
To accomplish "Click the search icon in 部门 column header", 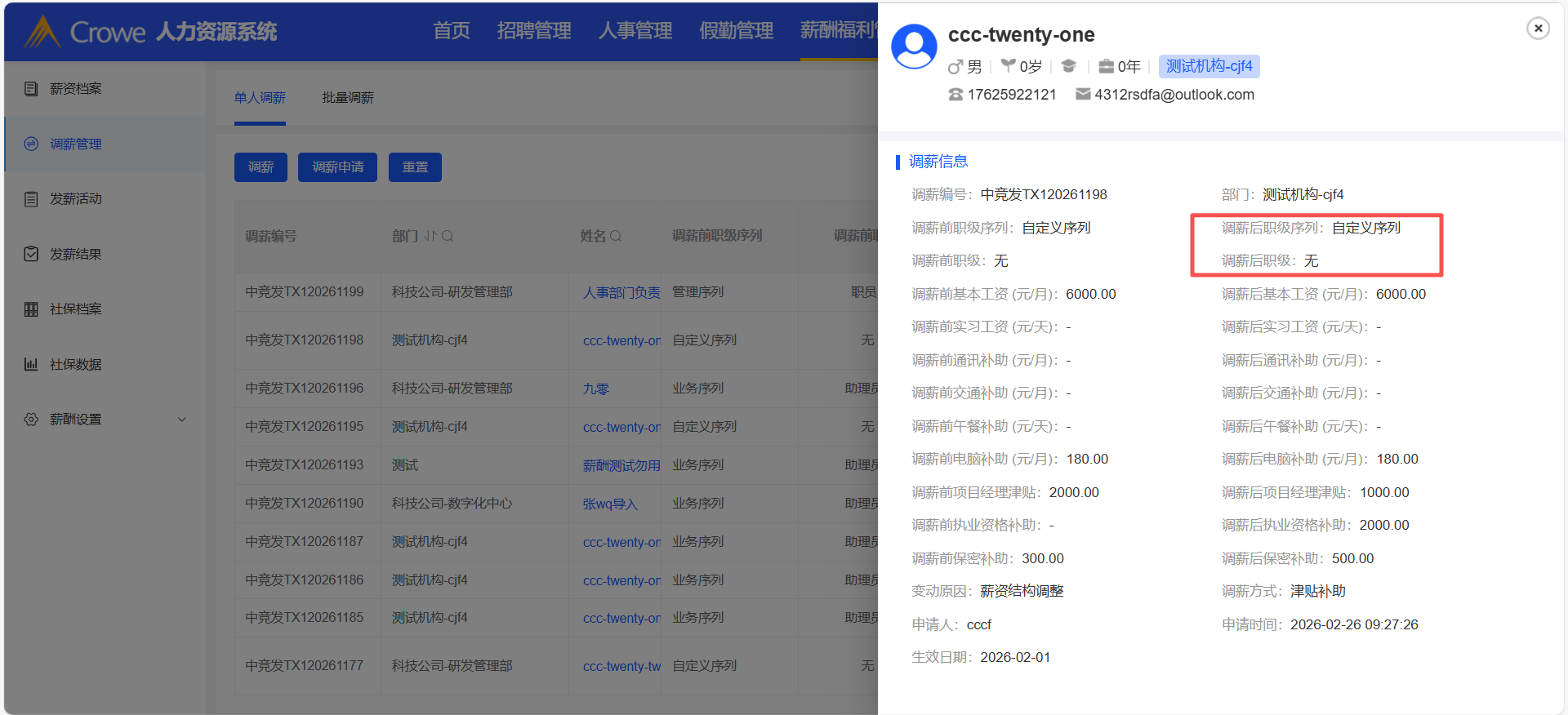I will tap(448, 236).
